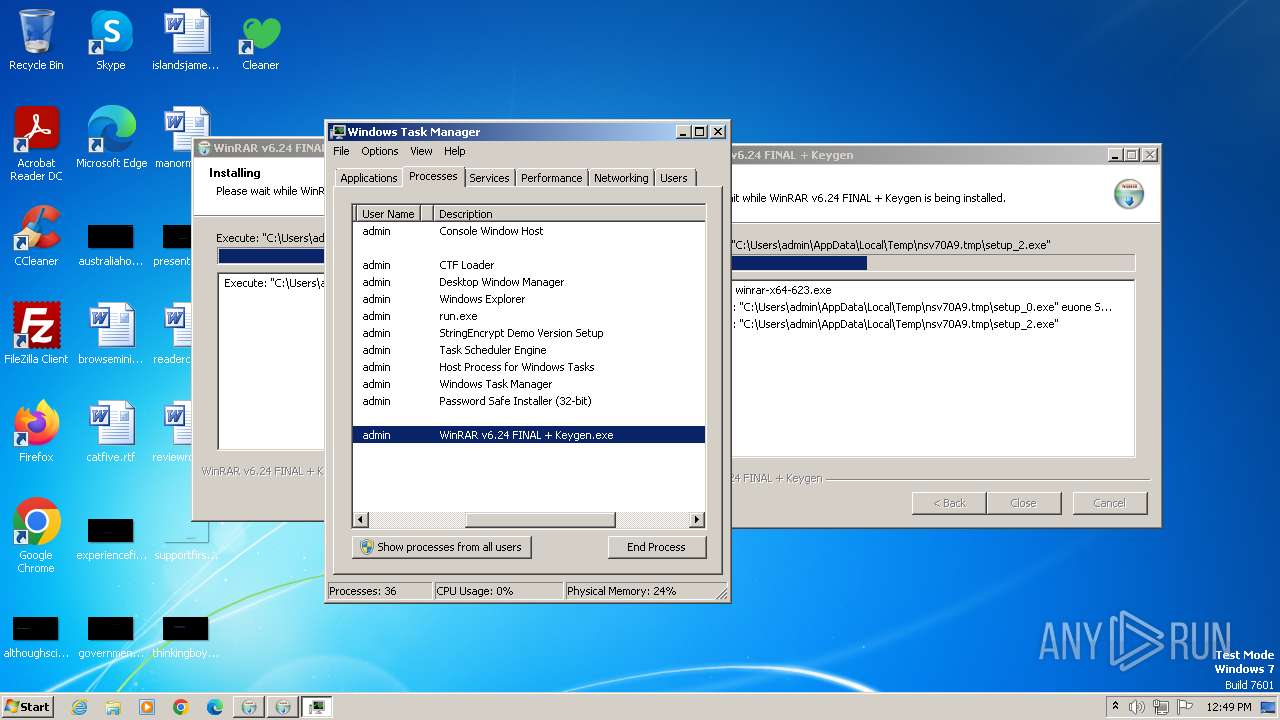
Task: Switch to the Networking tab
Action: click(621, 178)
